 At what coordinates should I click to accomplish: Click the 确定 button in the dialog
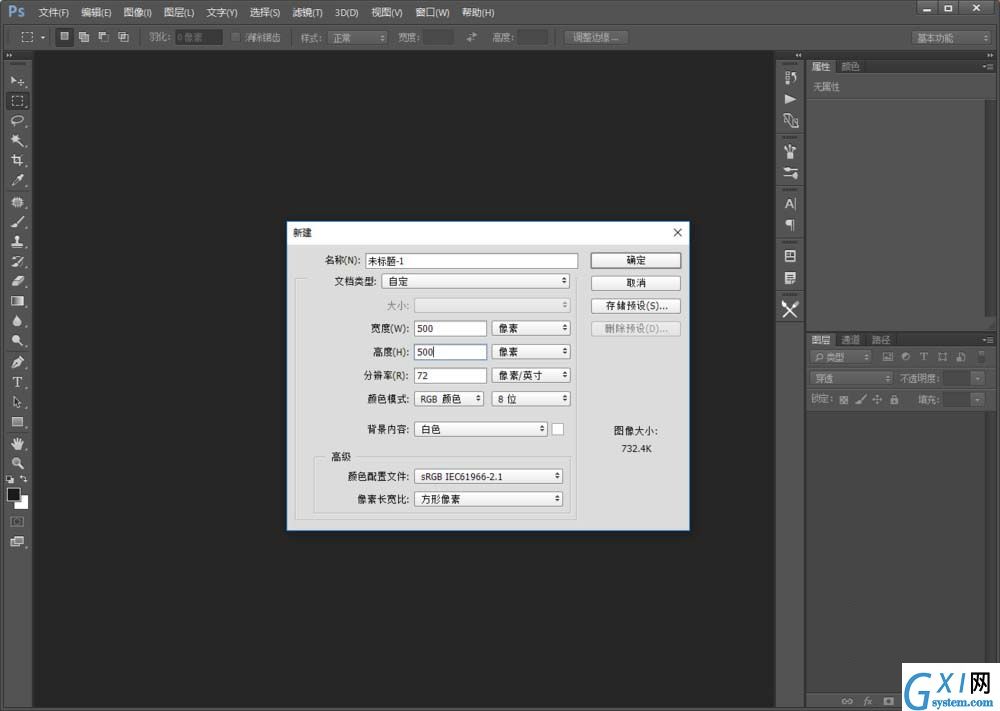pyautogui.click(x=636, y=260)
